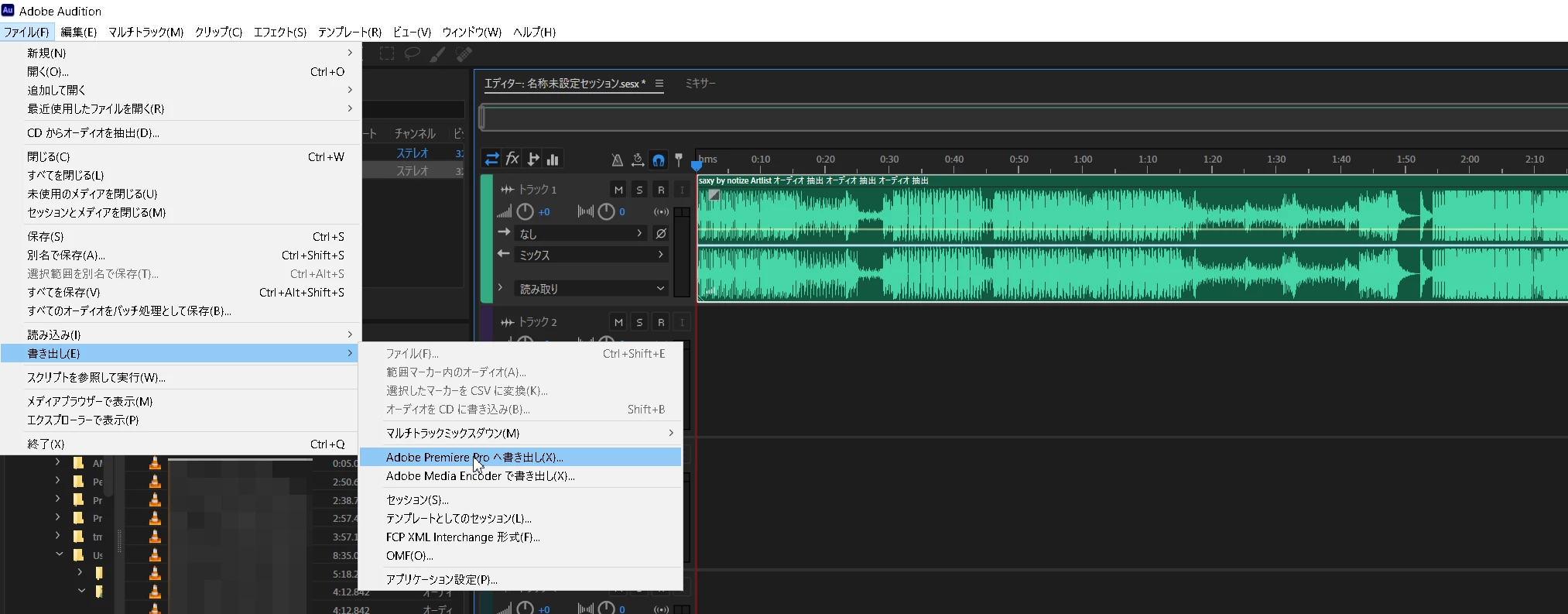Click the Track 1 input arrow icon

pos(504,232)
